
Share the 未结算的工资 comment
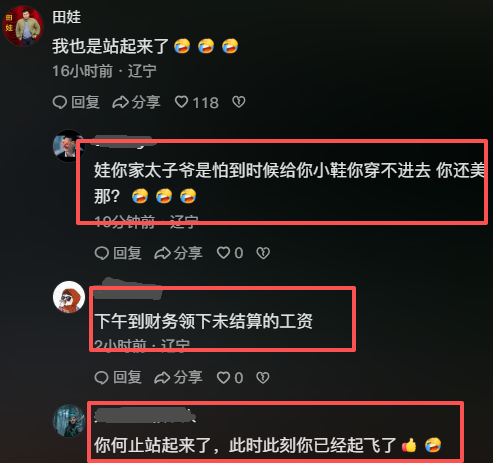(178, 377)
